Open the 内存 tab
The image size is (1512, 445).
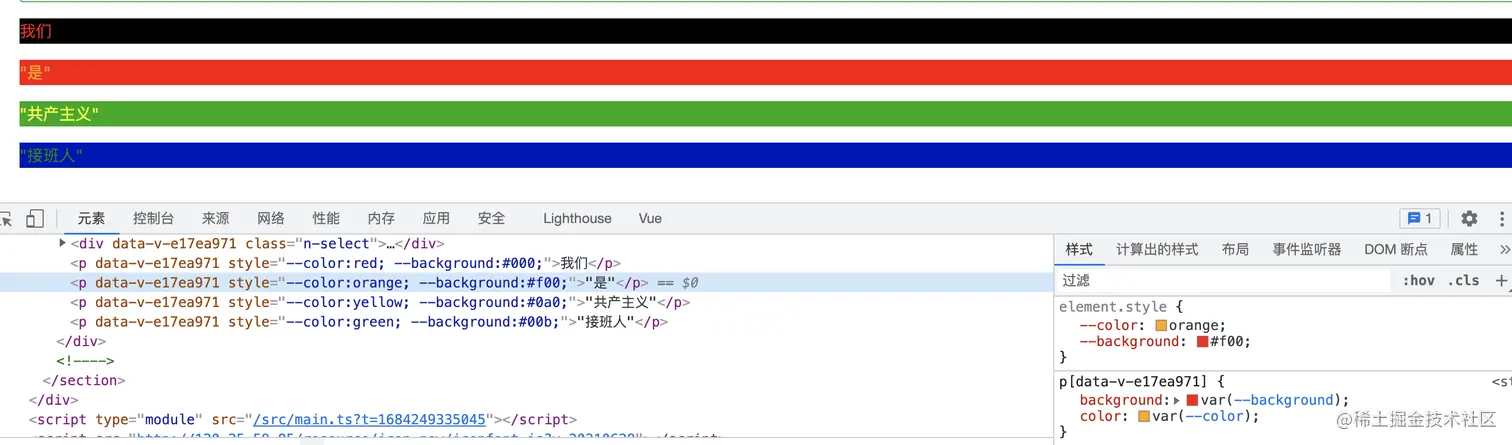tap(381, 218)
